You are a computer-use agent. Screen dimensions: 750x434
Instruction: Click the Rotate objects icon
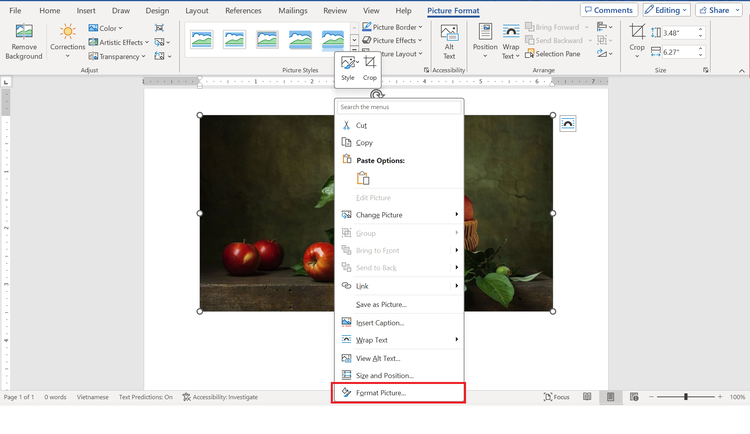point(602,54)
